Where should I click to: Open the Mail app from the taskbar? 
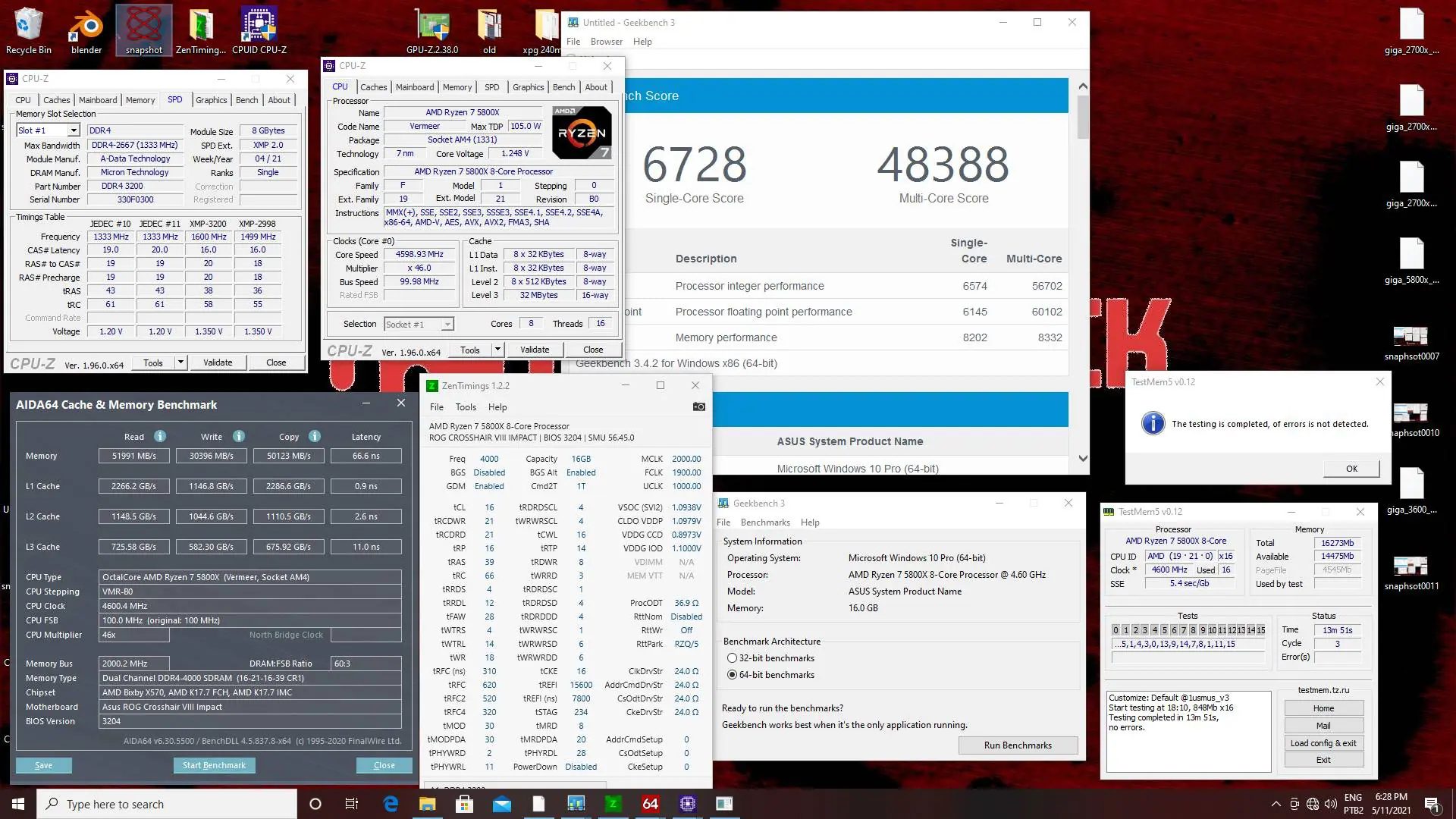point(502,804)
